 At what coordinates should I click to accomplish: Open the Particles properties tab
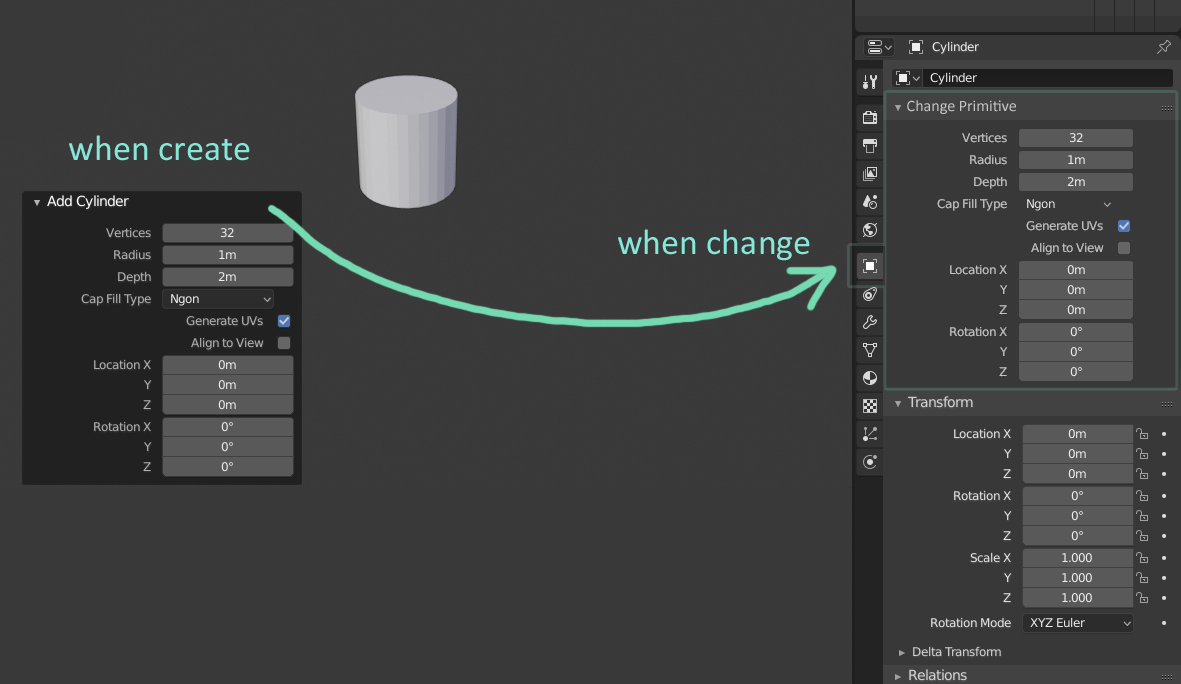(x=870, y=434)
